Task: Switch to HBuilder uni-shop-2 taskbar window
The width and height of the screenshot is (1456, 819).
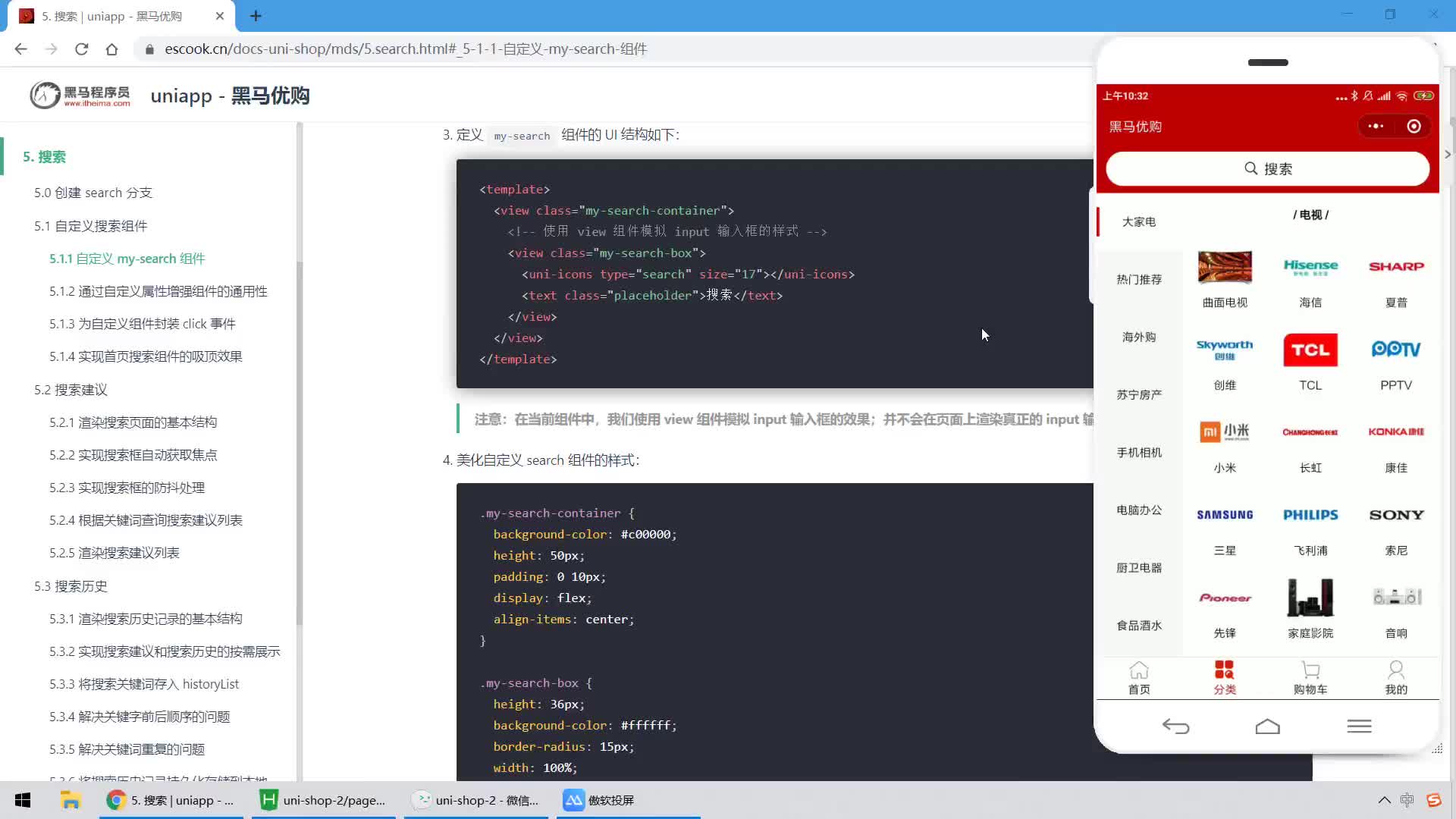Action: (324, 800)
